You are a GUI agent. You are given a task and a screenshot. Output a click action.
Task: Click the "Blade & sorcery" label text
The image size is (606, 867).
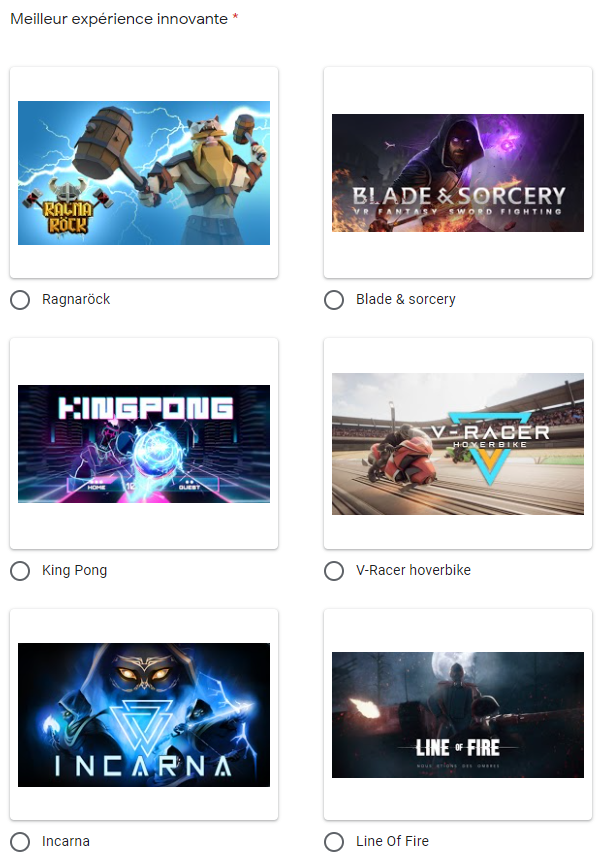[x=405, y=299]
